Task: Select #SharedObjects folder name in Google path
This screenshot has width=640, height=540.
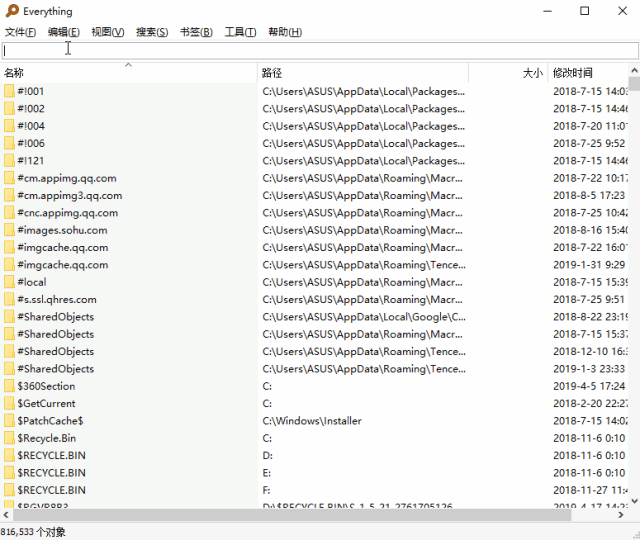Action: point(56,317)
